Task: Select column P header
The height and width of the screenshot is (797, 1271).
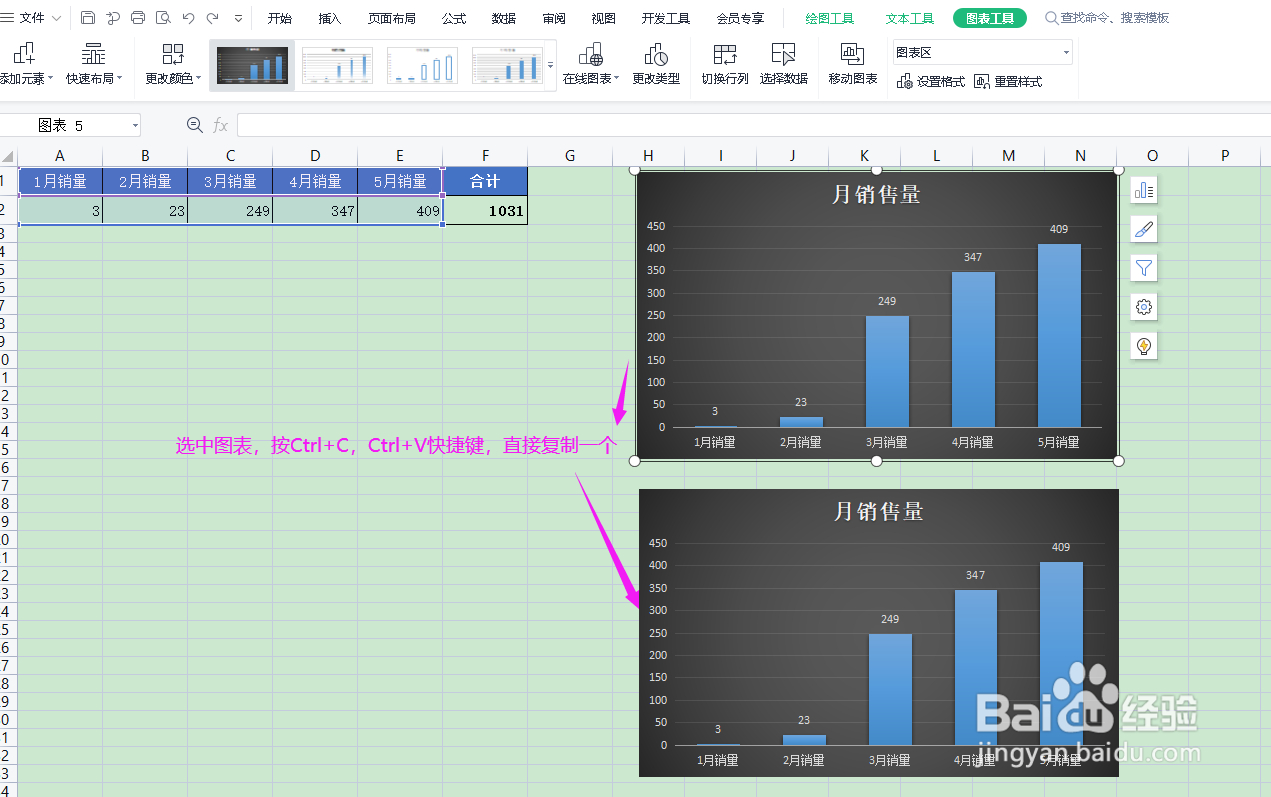Action: tap(1225, 156)
